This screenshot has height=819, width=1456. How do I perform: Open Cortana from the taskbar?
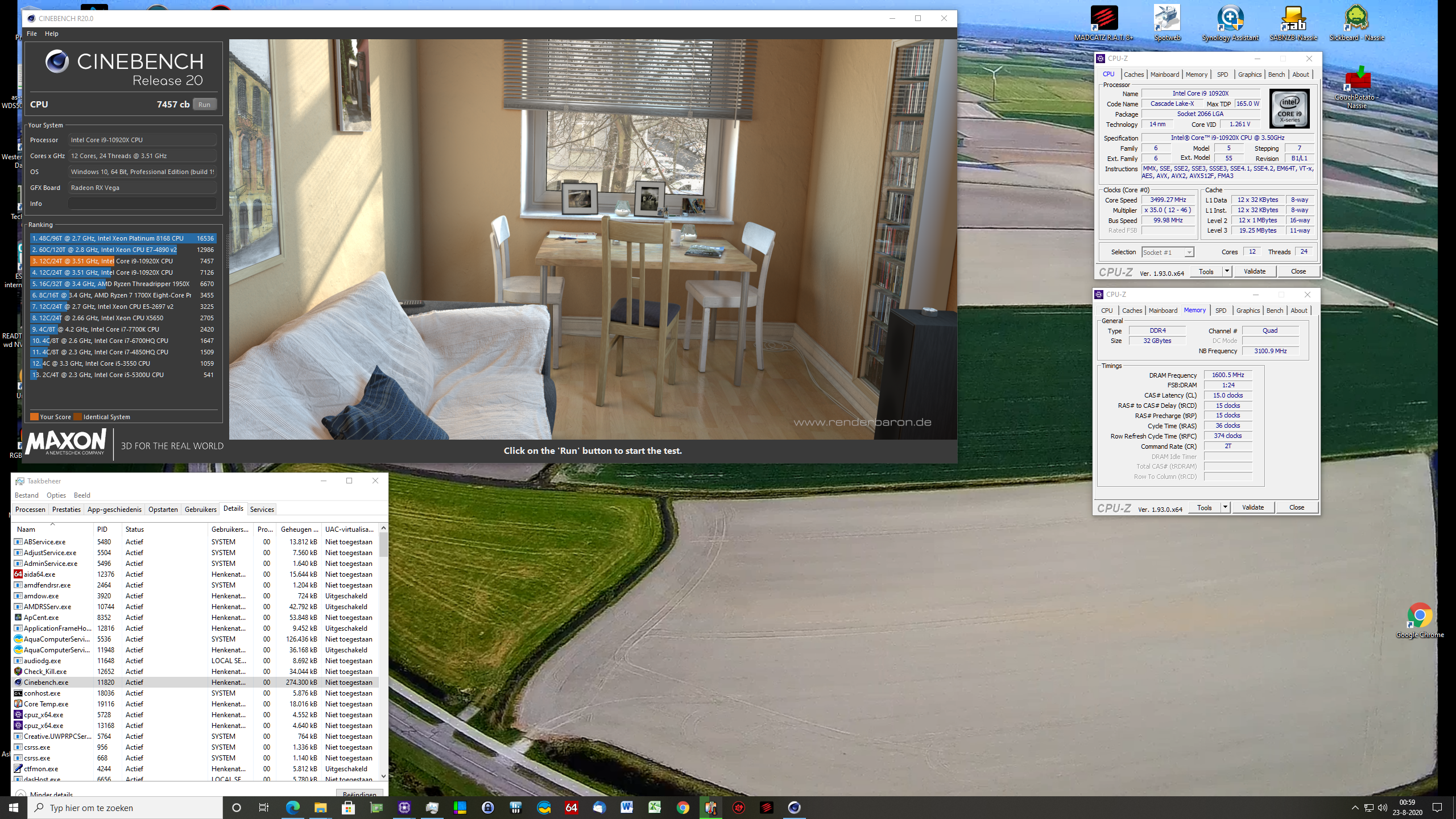click(237, 808)
